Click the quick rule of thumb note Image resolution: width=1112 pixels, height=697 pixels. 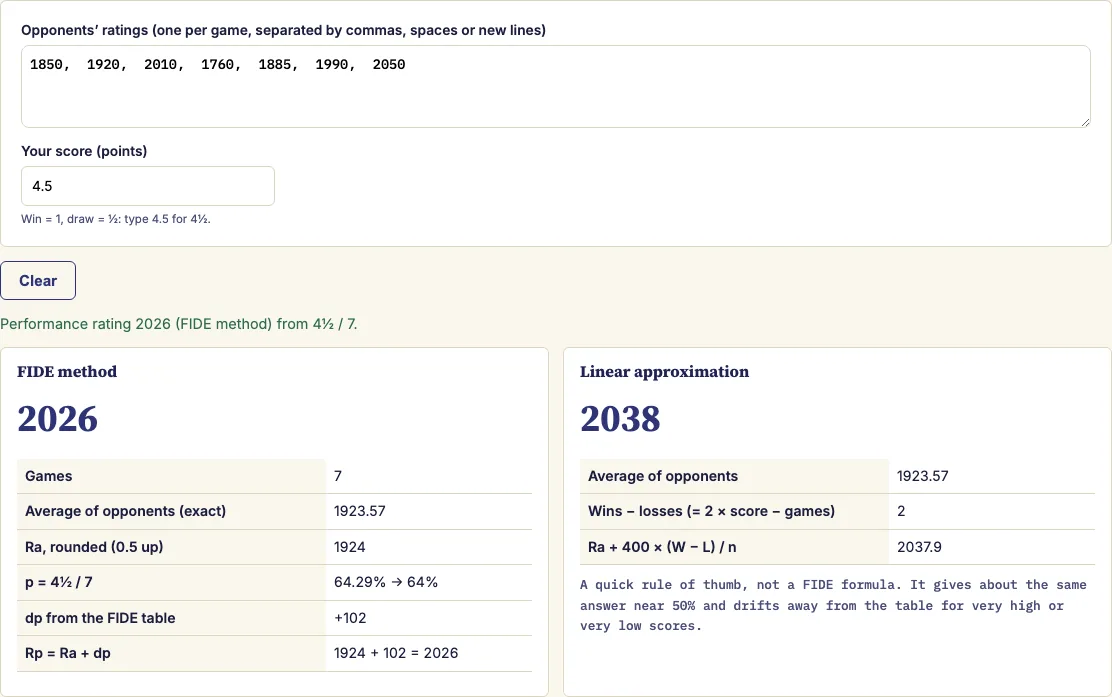[x=833, y=605]
